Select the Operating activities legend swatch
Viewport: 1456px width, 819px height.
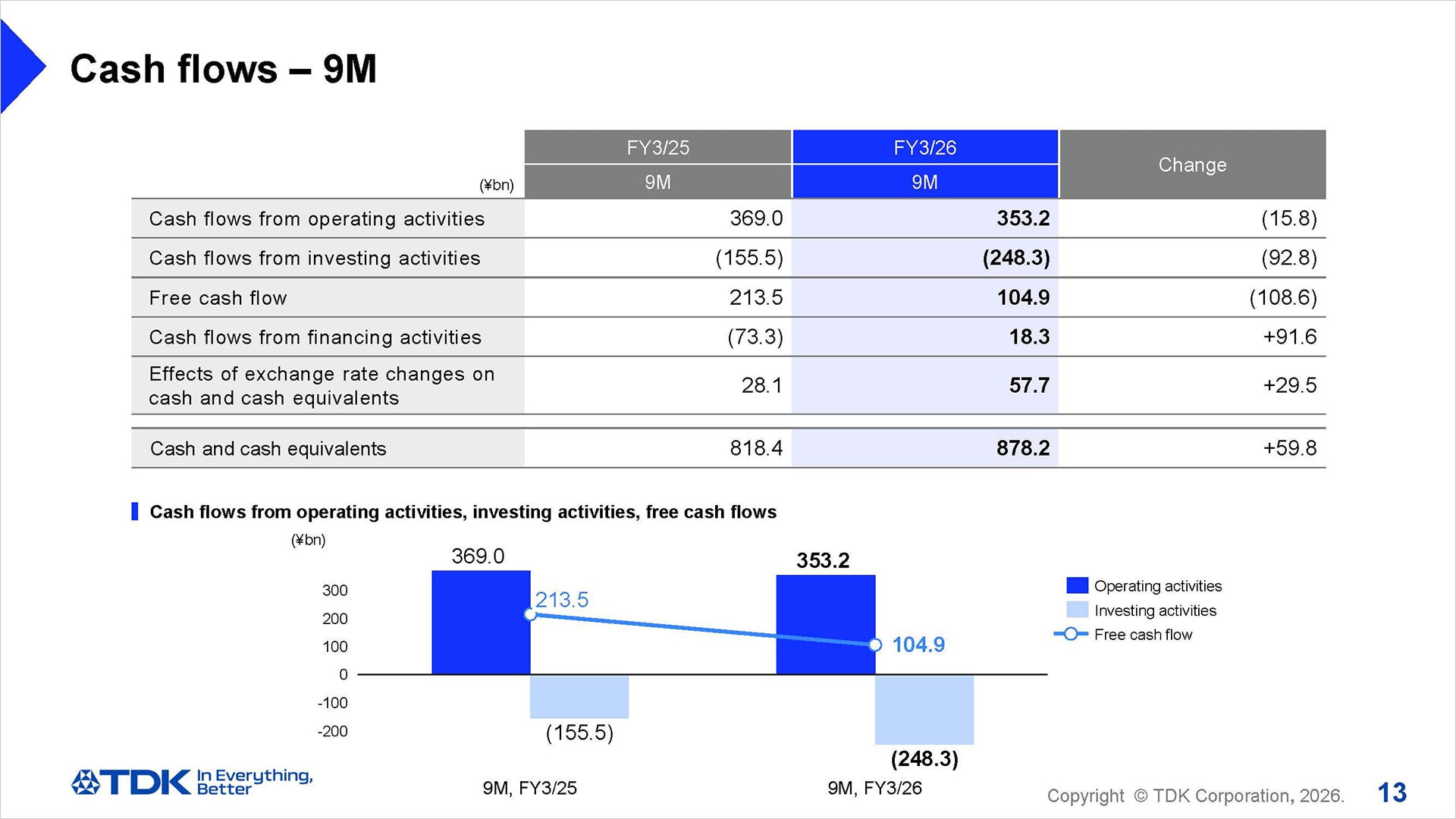[1076, 585]
